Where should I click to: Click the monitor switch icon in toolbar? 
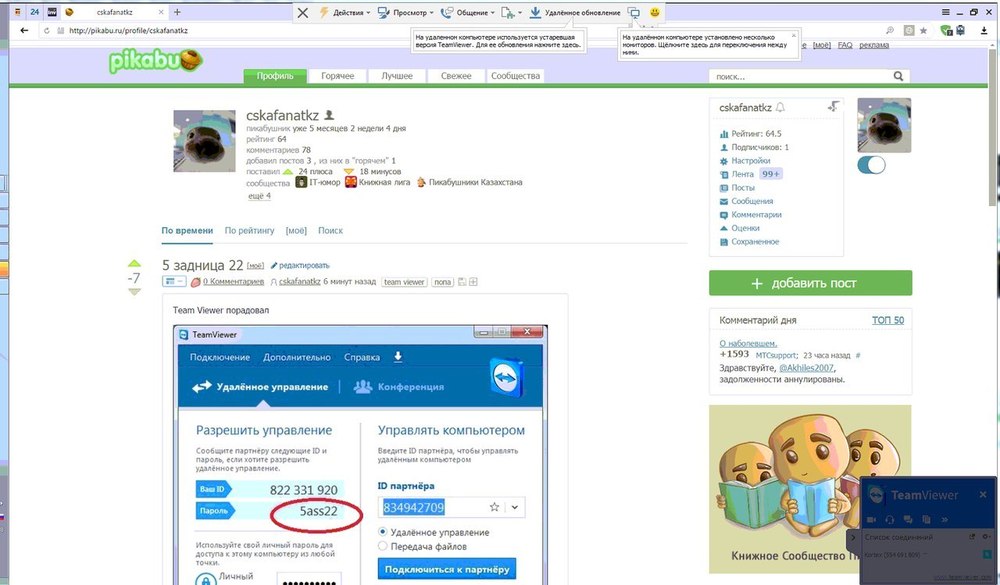point(634,13)
